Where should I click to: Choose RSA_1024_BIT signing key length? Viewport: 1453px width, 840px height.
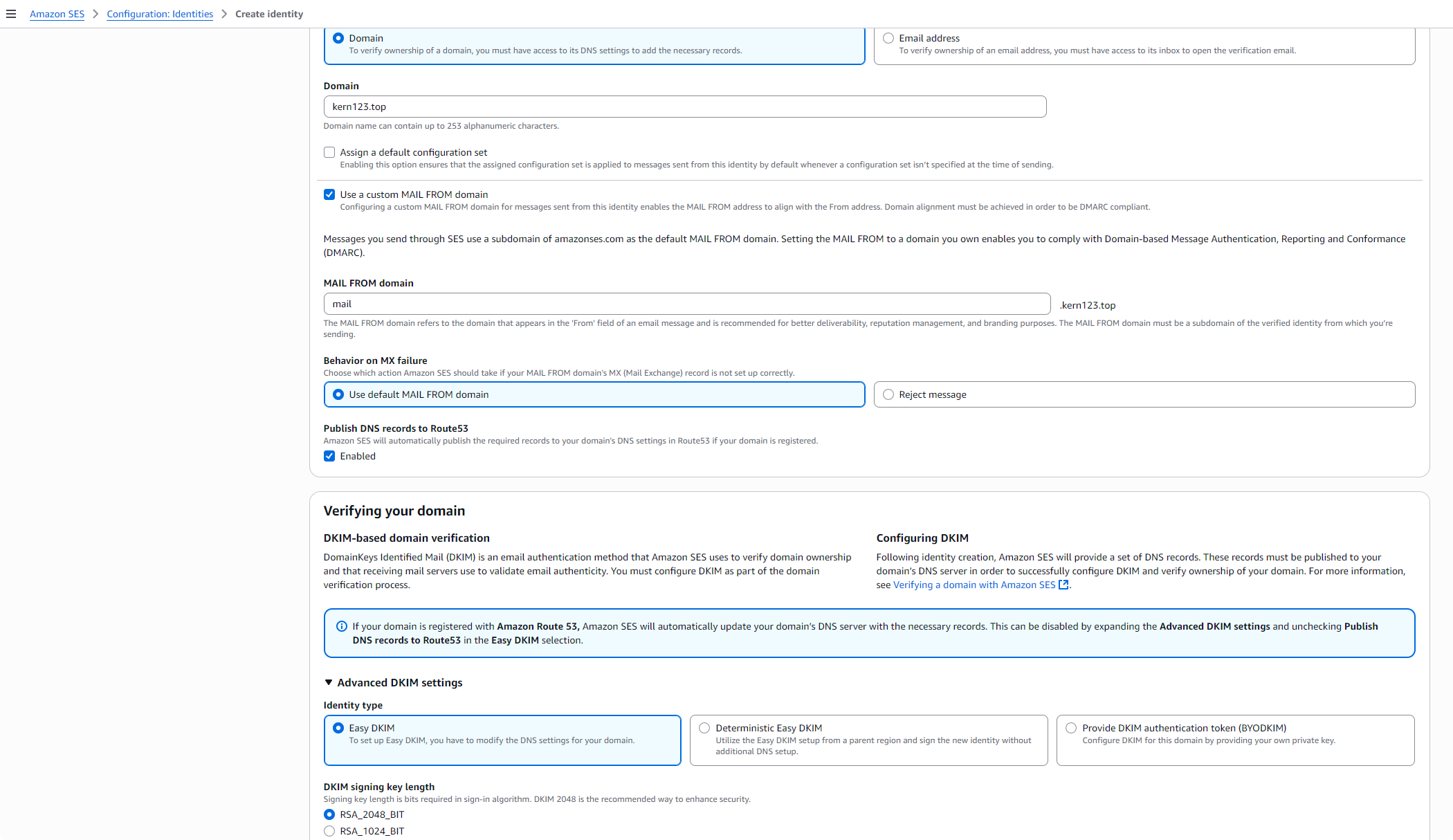point(329,831)
